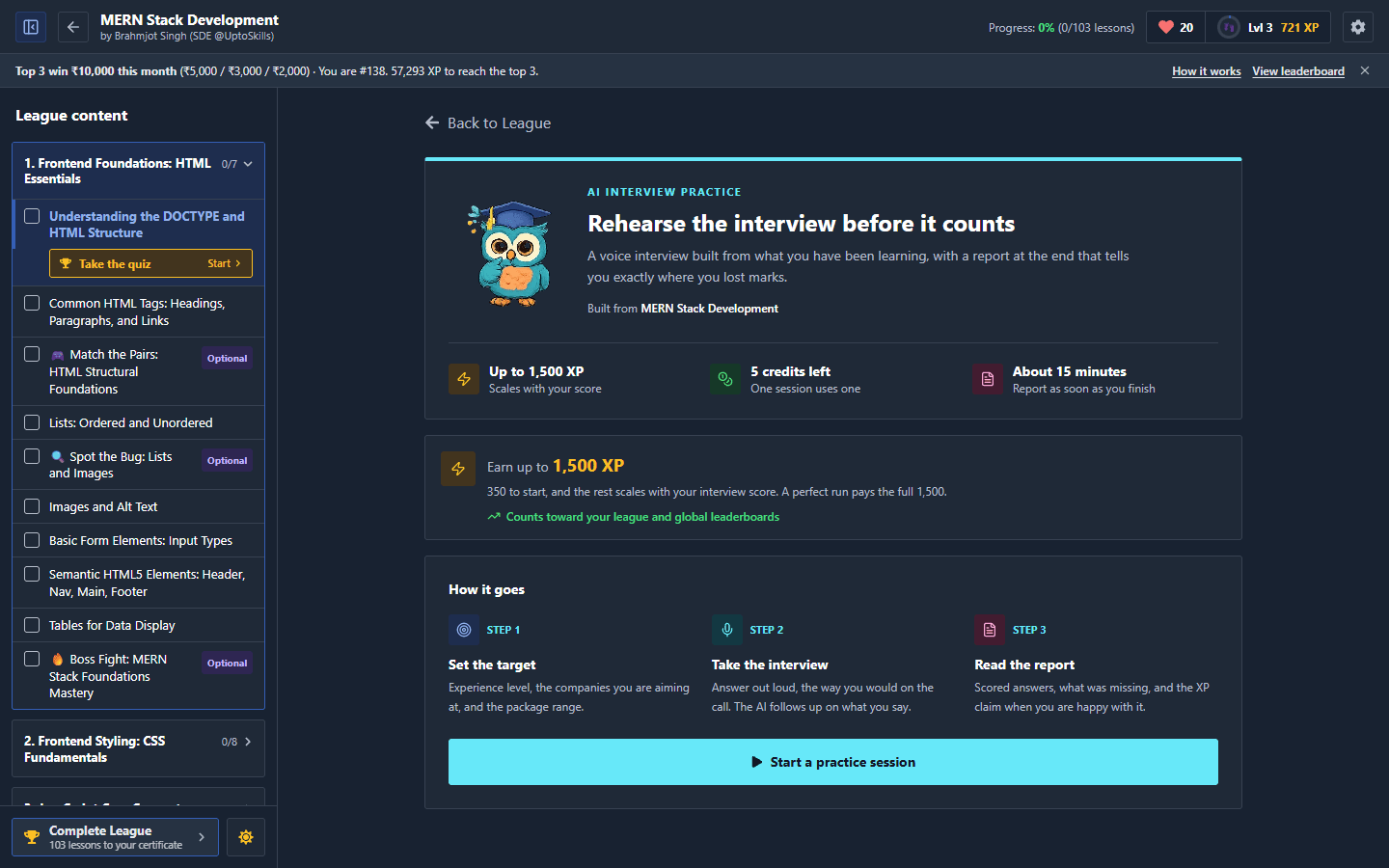Screen dimensions: 1389x868
Task: Click lightning icon beside Up to 1,500 XP
Action: [464, 379]
